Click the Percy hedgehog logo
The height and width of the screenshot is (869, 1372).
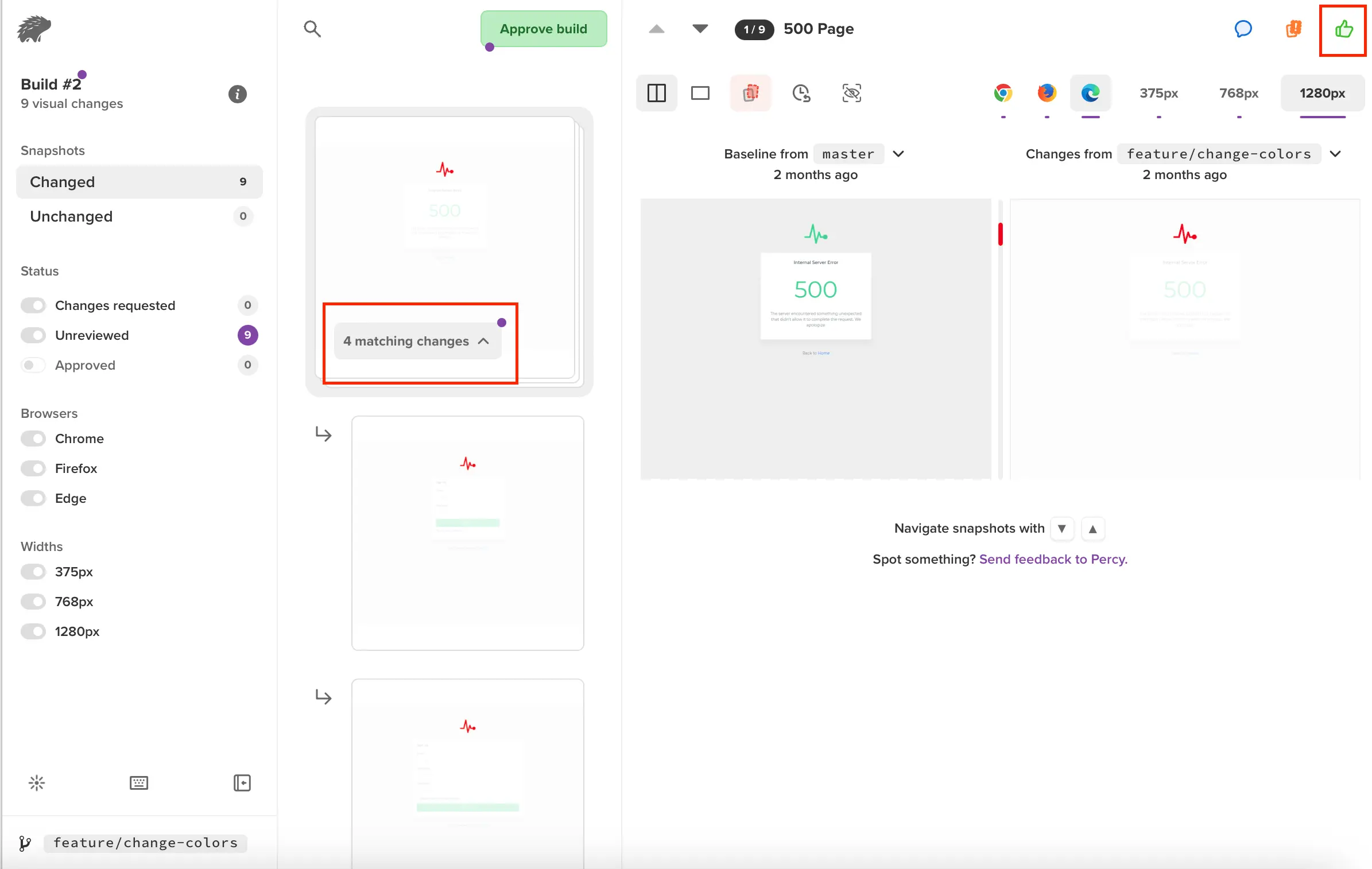pyautogui.click(x=34, y=29)
